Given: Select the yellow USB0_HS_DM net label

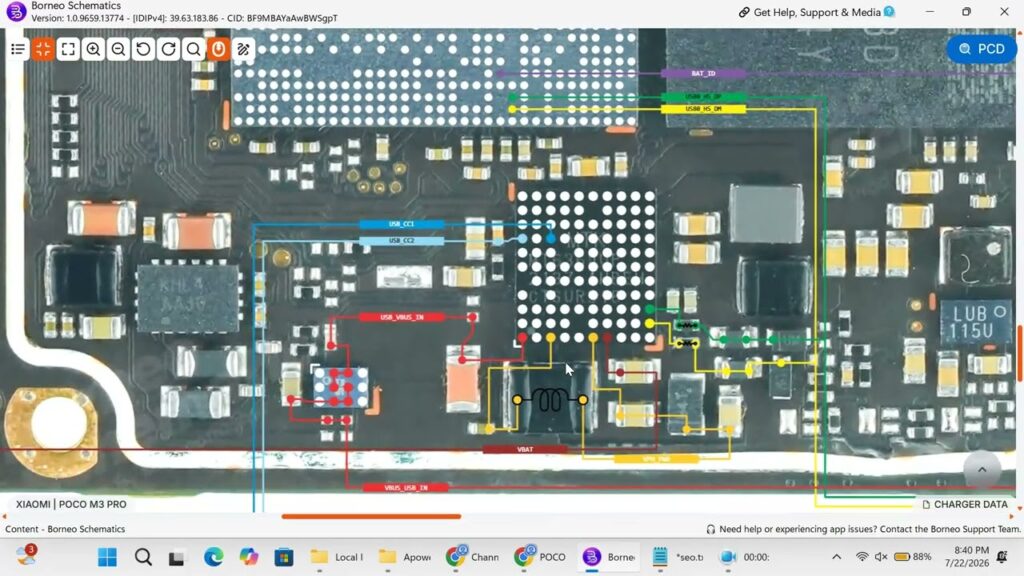Looking at the screenshot, I should pos(703,109).
